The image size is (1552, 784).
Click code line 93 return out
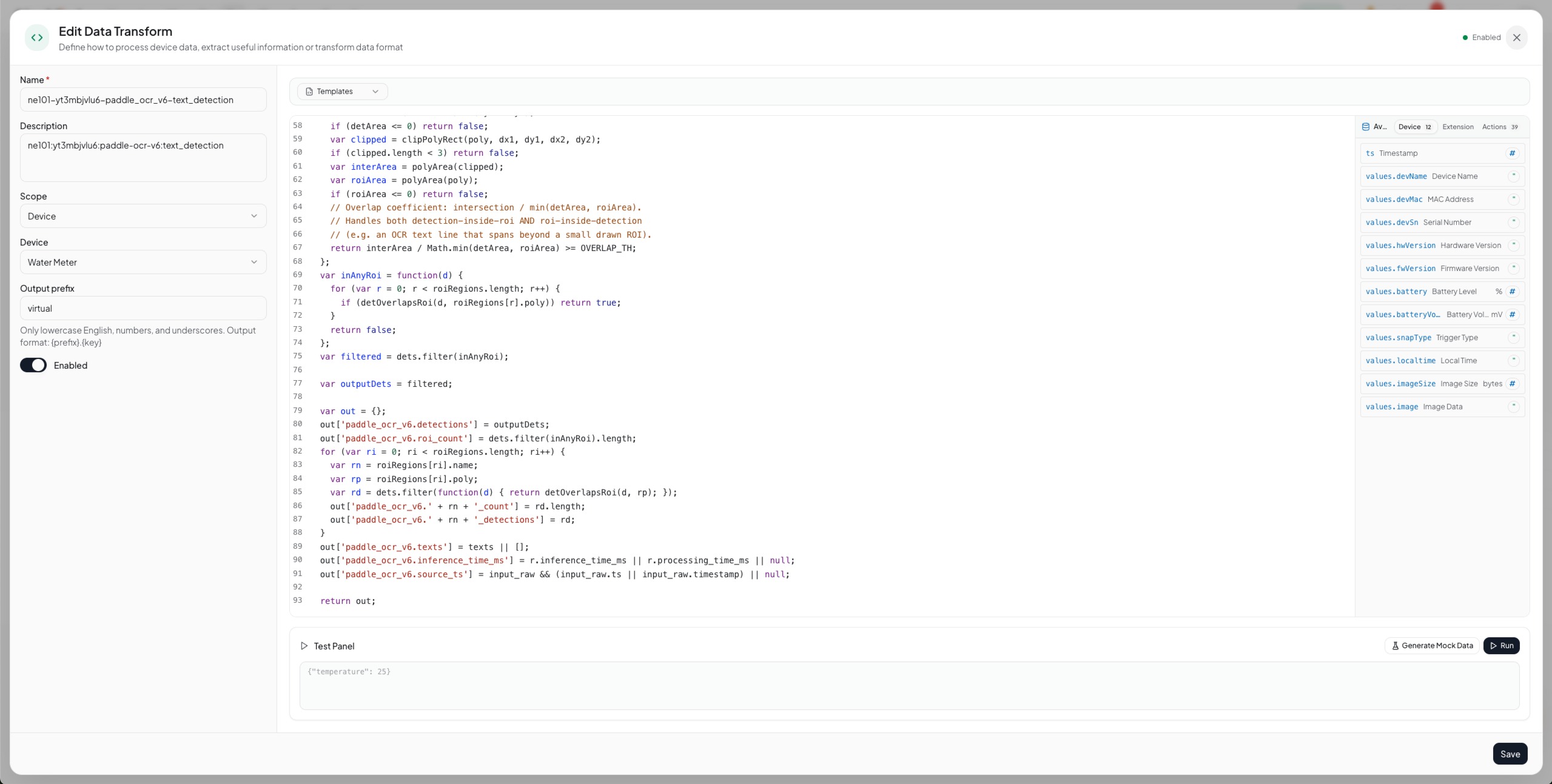click(348, 601)
